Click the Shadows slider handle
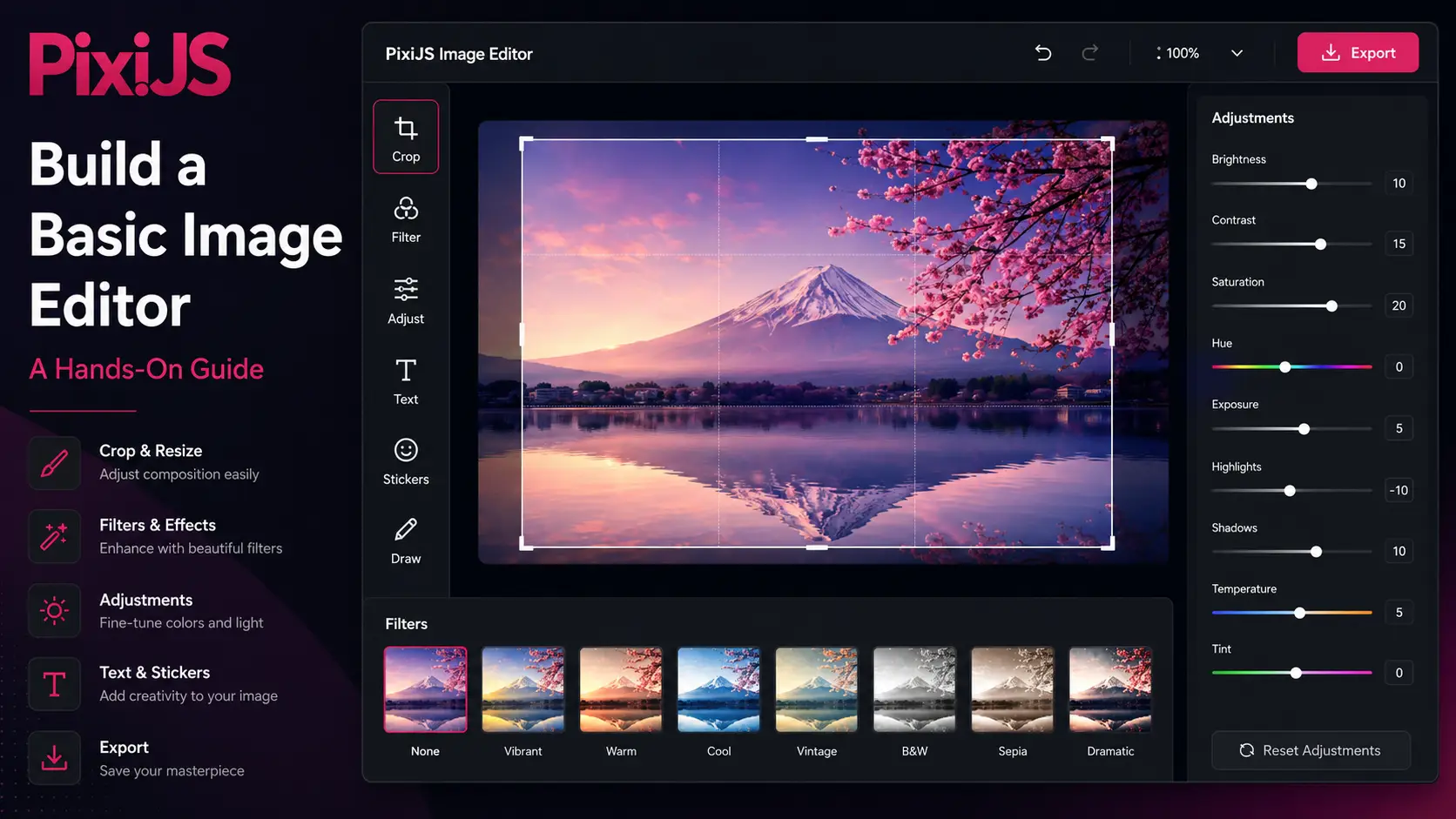Image resolution: width=1456 pixels, height=819 pixels. (1316, 552)
